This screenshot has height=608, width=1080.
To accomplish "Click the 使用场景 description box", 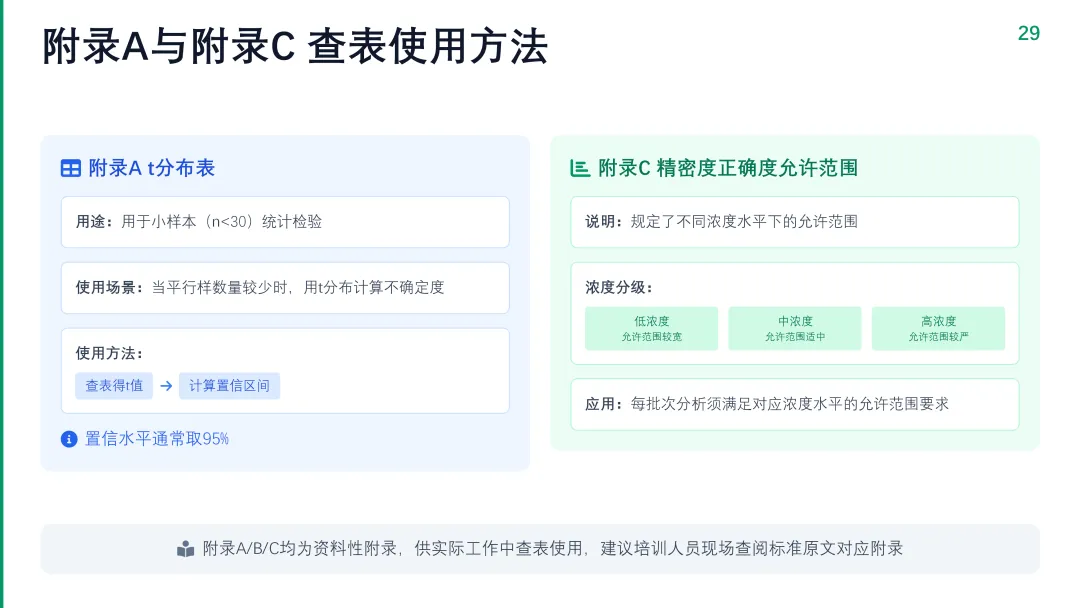I will (285, 288).
